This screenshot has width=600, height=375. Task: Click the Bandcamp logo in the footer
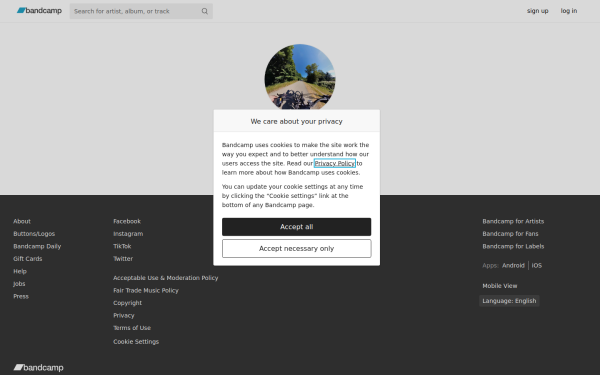coord(38,367)
